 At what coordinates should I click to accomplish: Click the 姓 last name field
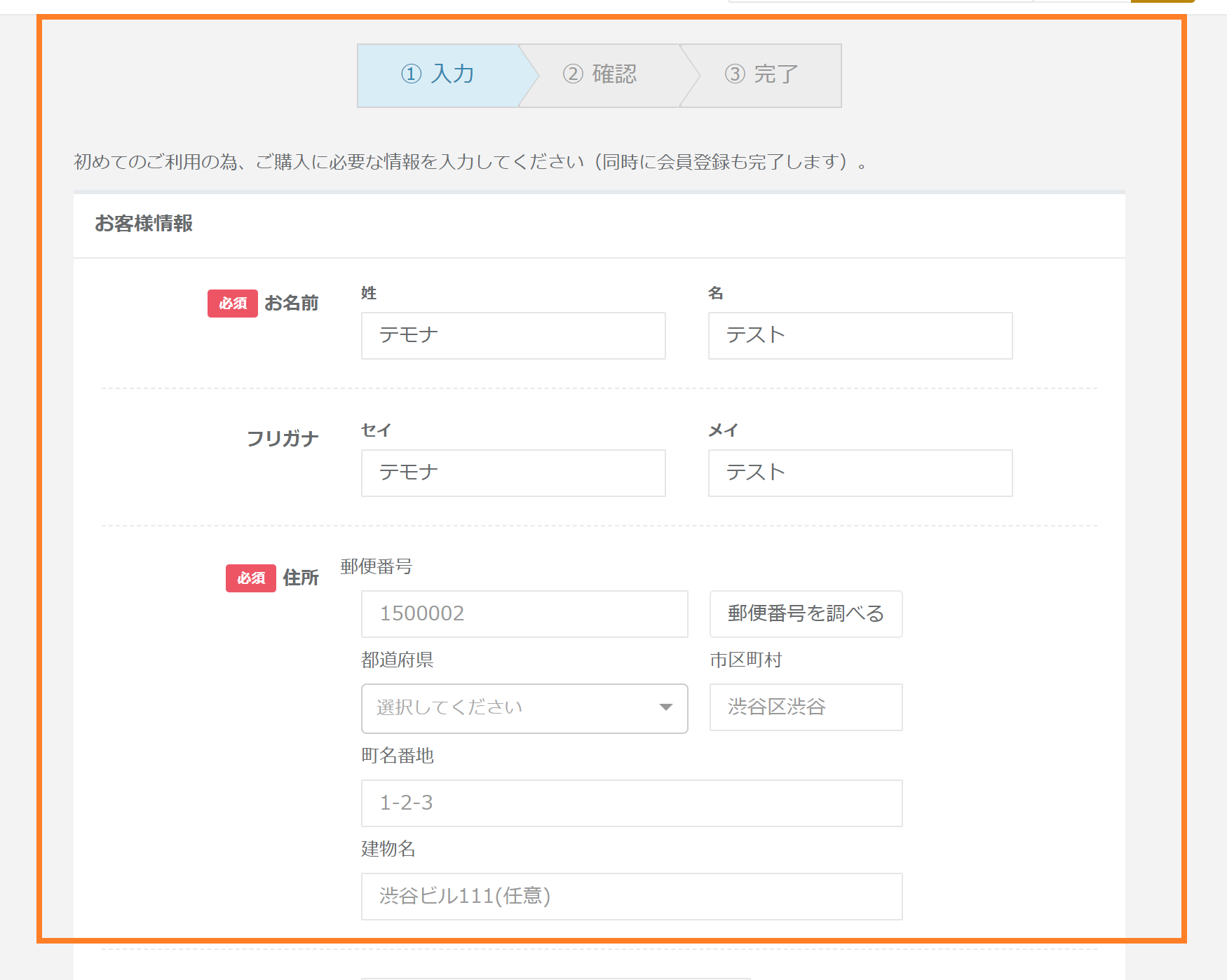(x=513, y=336)
